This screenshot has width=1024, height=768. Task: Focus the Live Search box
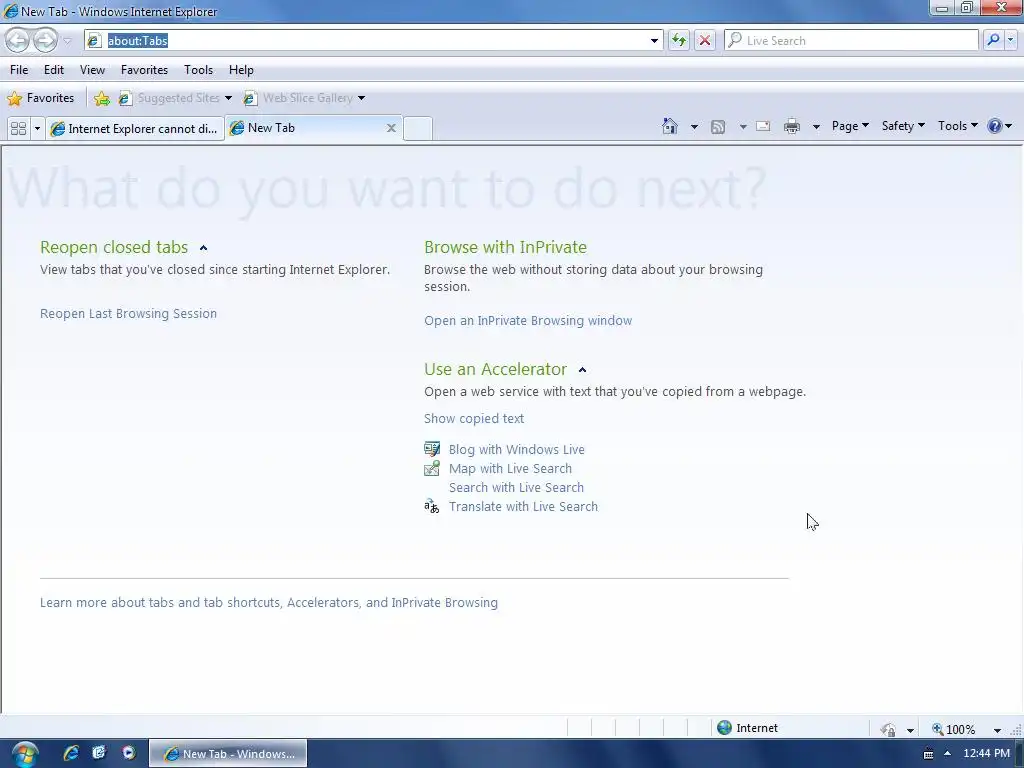point(851,40)
